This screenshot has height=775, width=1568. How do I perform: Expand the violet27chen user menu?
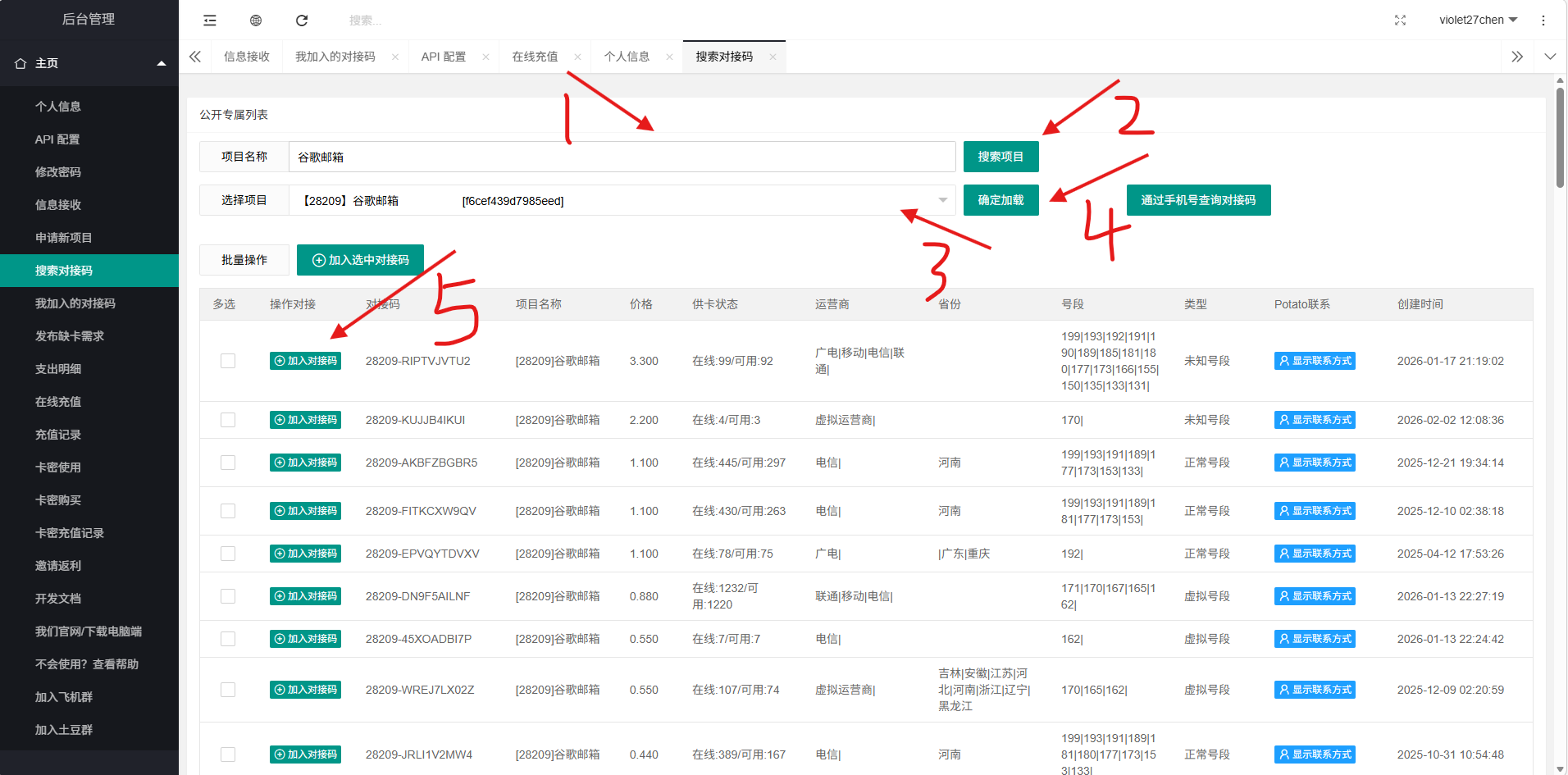(x=1478, y=21)
